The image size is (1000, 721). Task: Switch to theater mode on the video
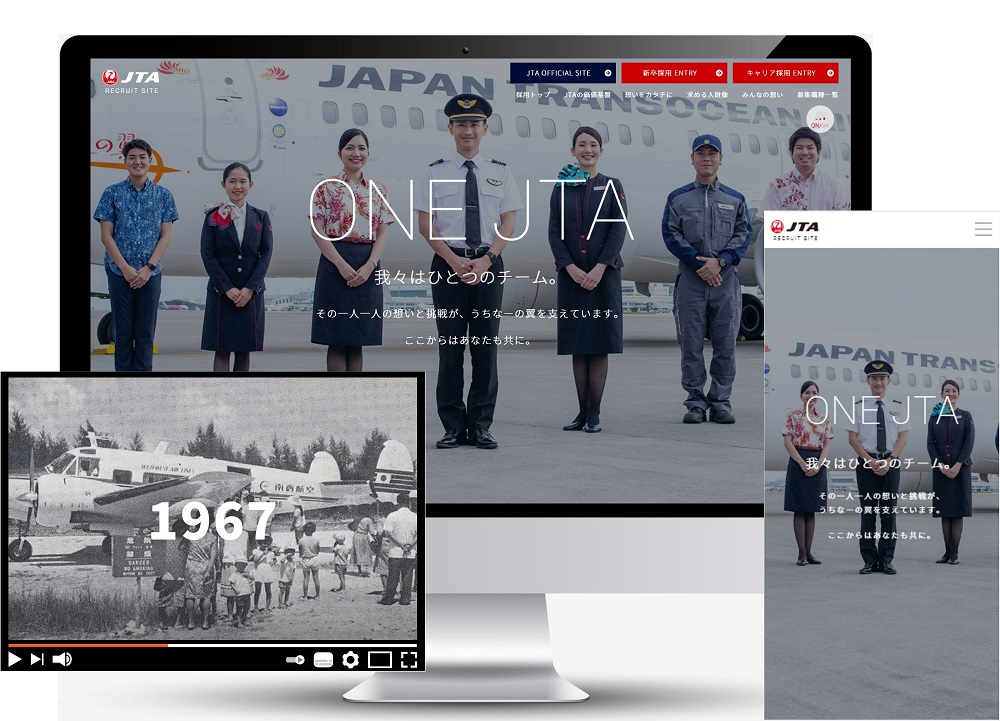pyautogui.click(x=381, y=658)
